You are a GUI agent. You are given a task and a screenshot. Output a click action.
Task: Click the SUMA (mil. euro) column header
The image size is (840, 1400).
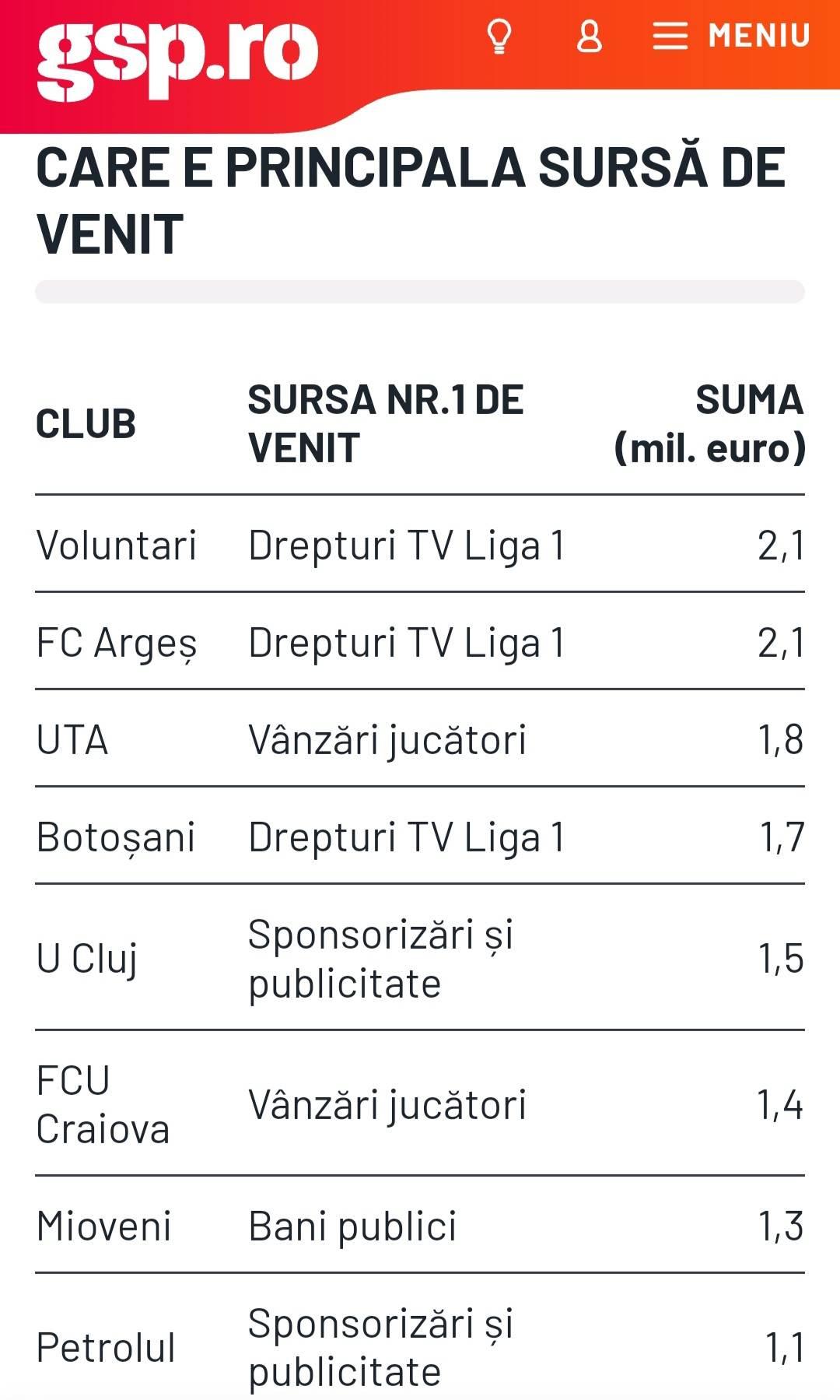tap(710, 424)
